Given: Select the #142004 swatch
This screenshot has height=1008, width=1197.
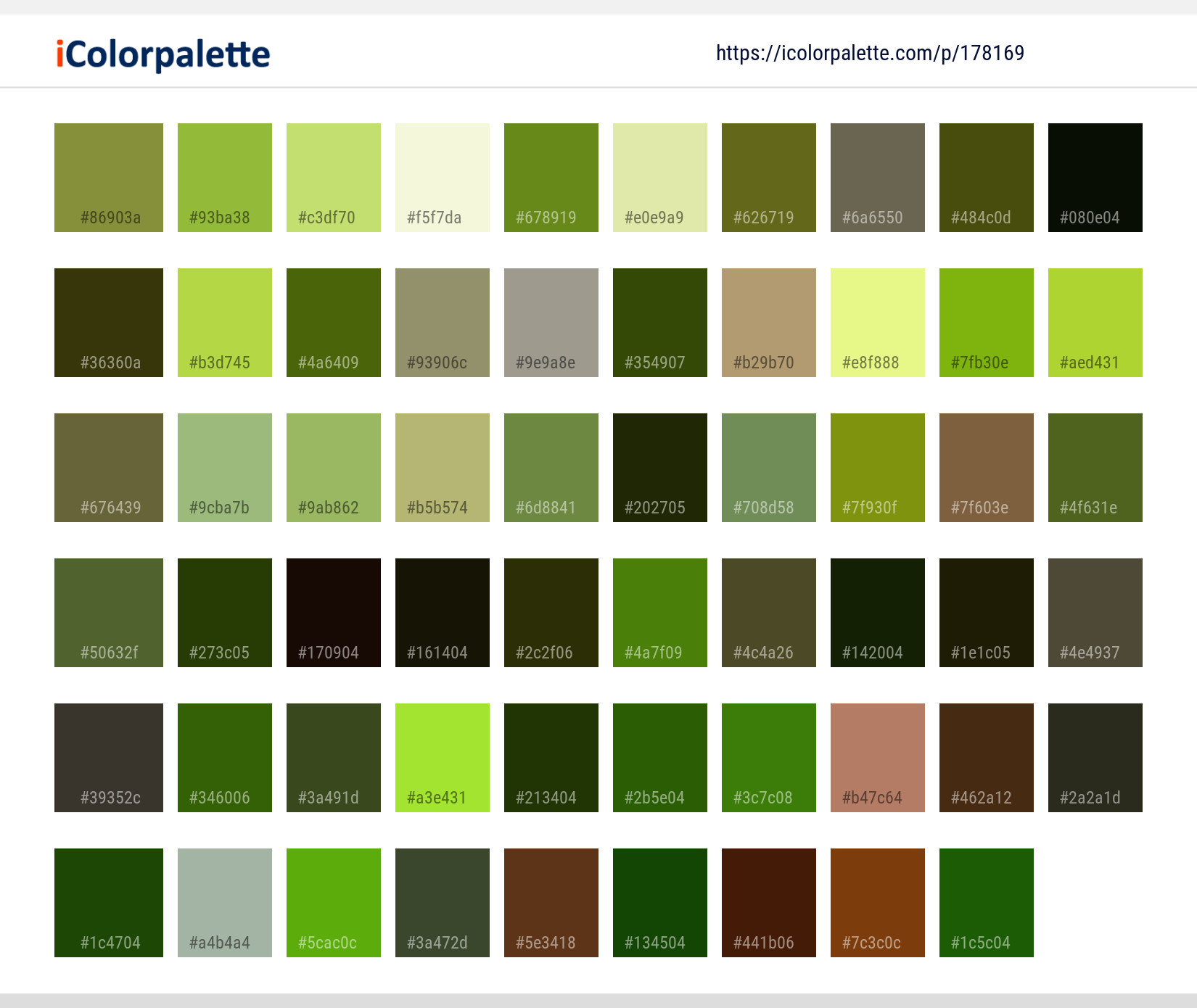Looking at the screenshot, I should (878, 613).
